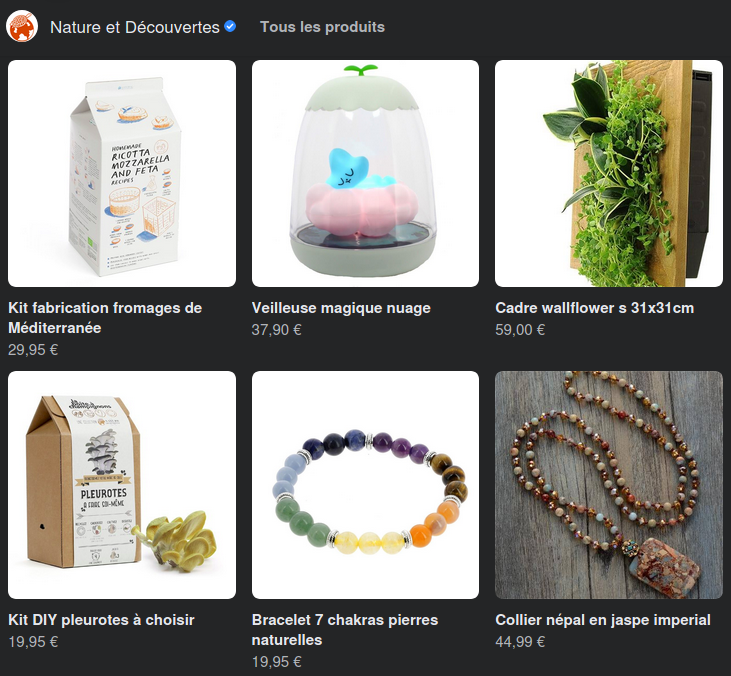Viewport: 731px width, 676px height.
Task: Open the Veilleuse magique nuage image
Action: pyautogui.click(x=366, y=173)
